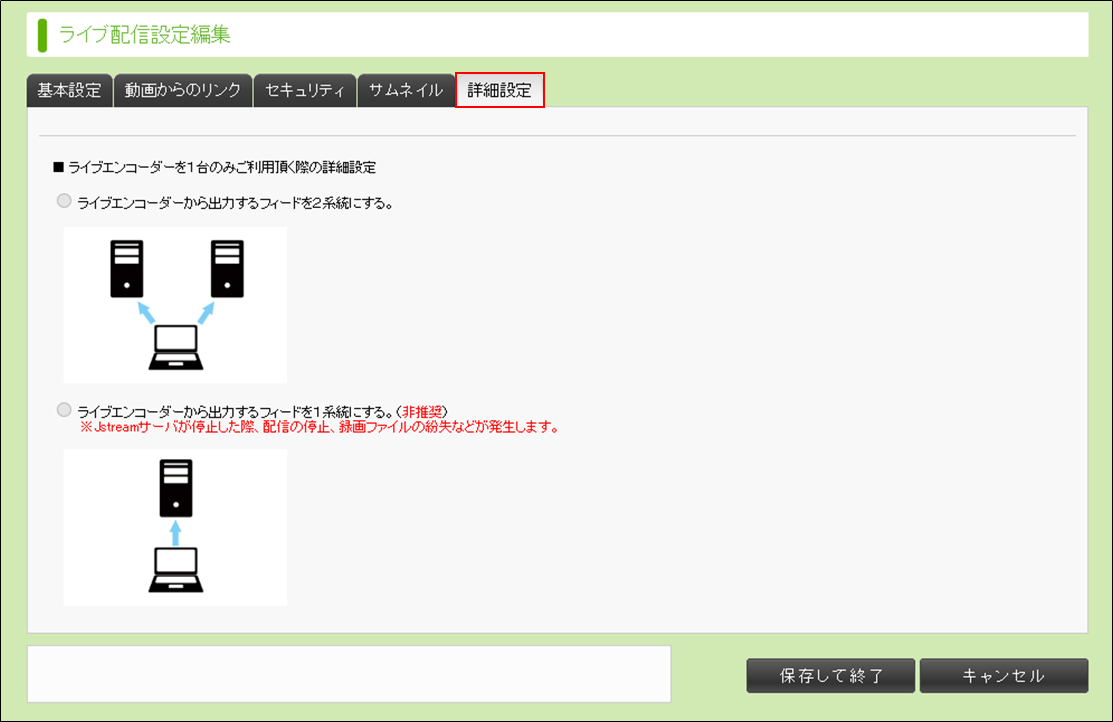Click the empty message box beside 保存して終了
This screenshot has width=1113, height=722.
[349, 674]
